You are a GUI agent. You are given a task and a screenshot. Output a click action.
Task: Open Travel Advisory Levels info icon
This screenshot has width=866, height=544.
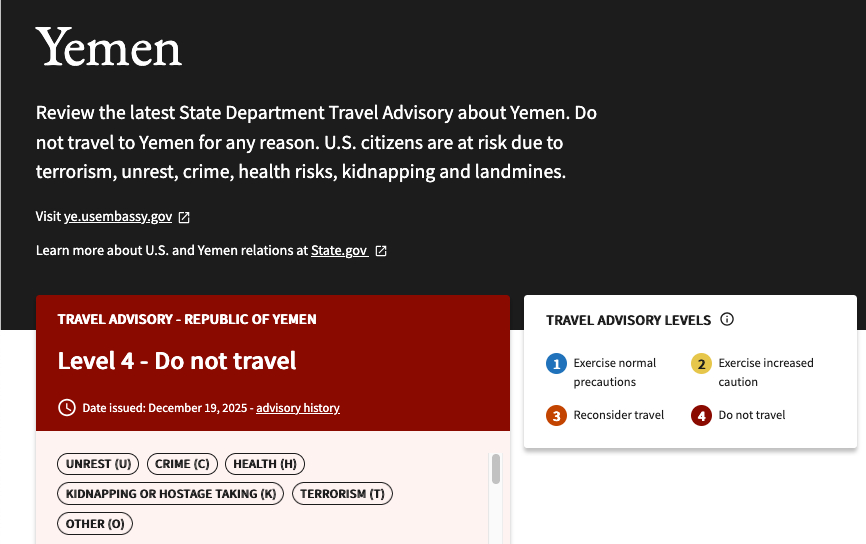(x=727, y=320)
